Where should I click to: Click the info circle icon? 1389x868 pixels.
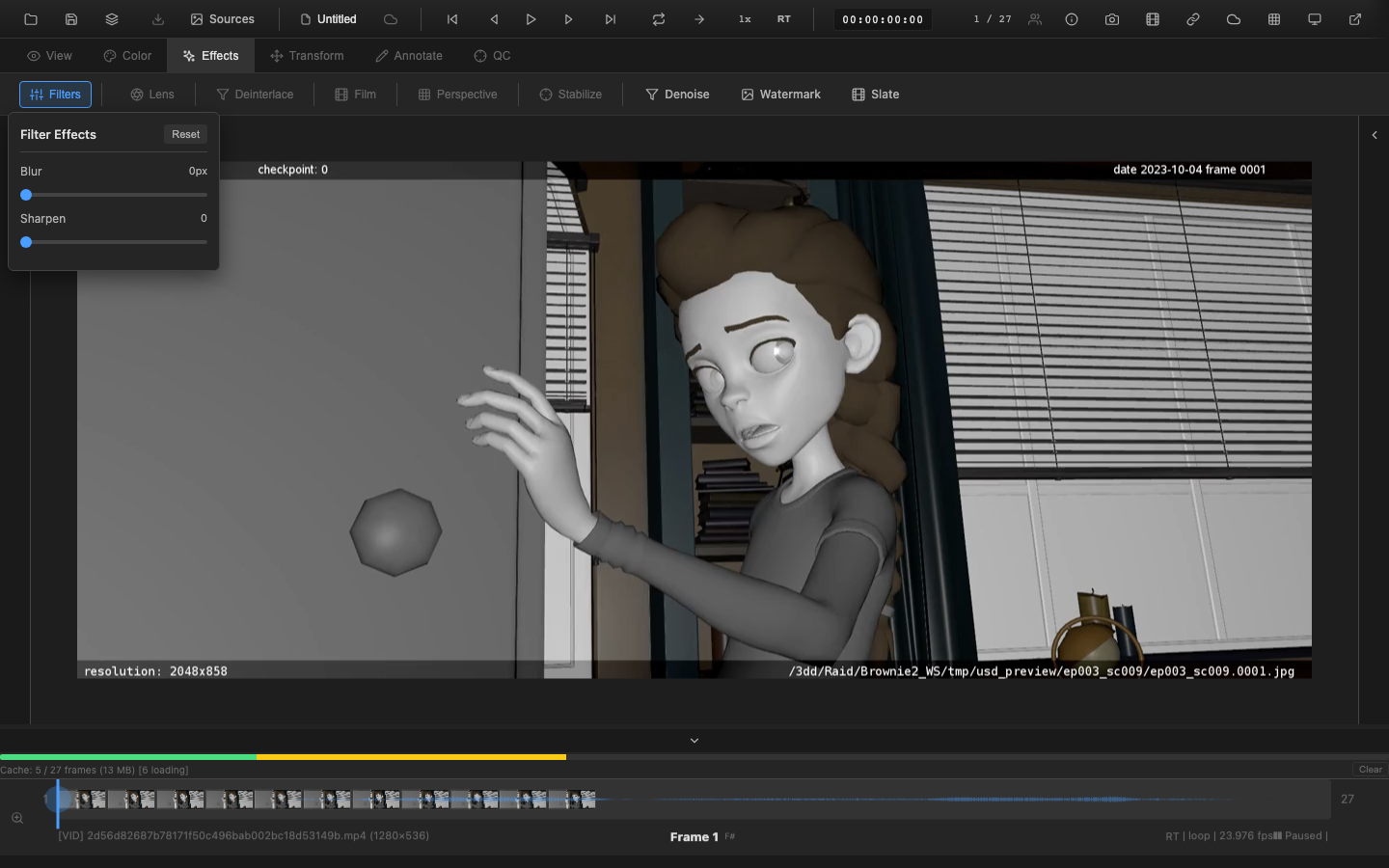pos(1072,19)
